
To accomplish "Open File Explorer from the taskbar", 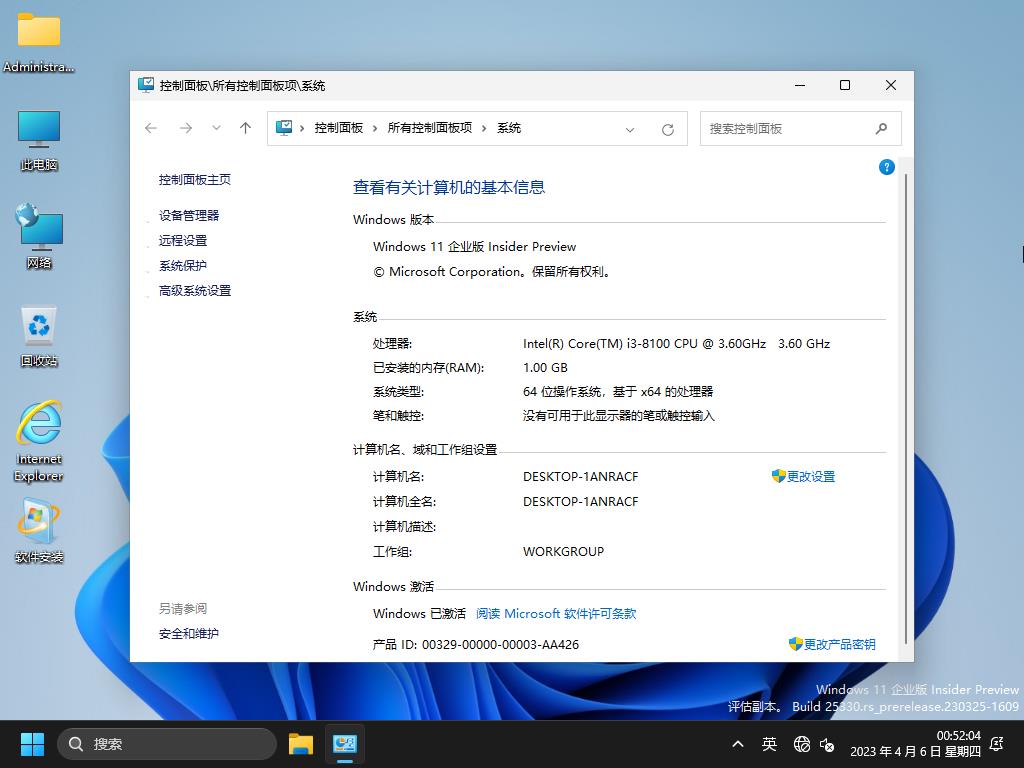I will 301,744.
